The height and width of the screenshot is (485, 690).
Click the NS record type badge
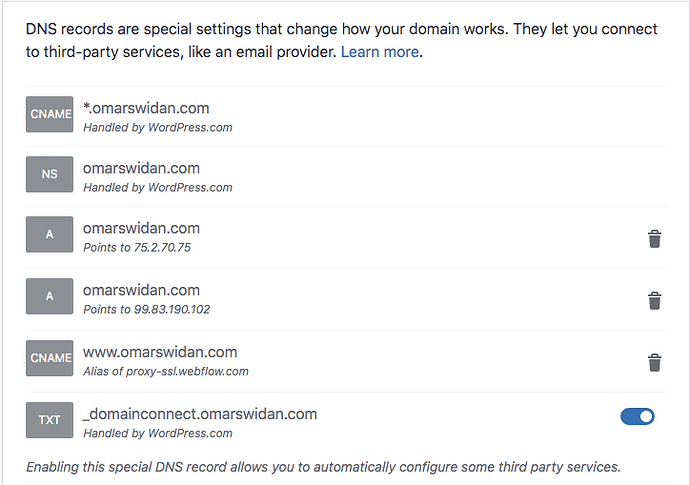[x=49, y=174]
